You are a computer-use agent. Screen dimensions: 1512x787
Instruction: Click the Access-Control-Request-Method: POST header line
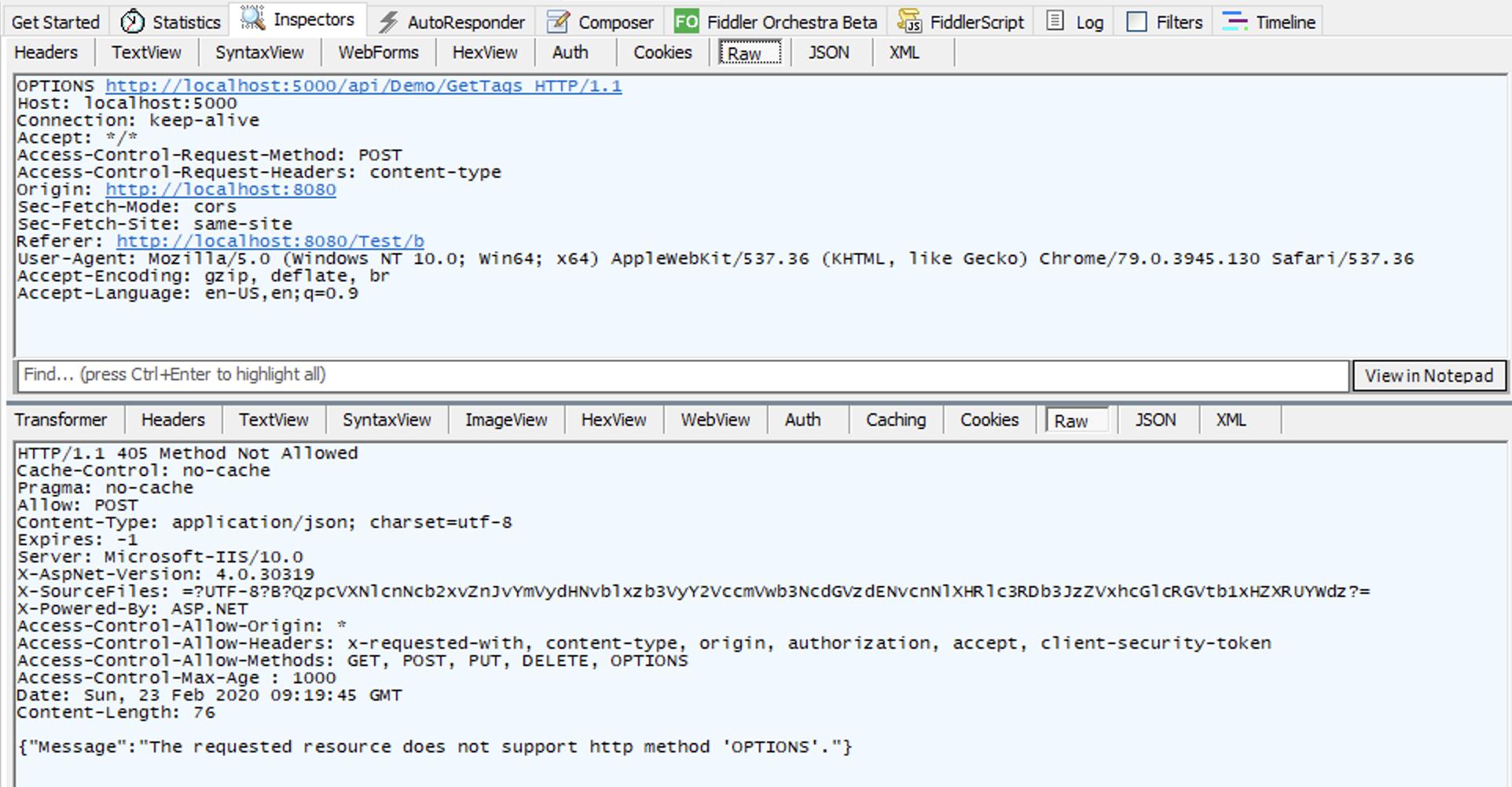tap(210, 156)
